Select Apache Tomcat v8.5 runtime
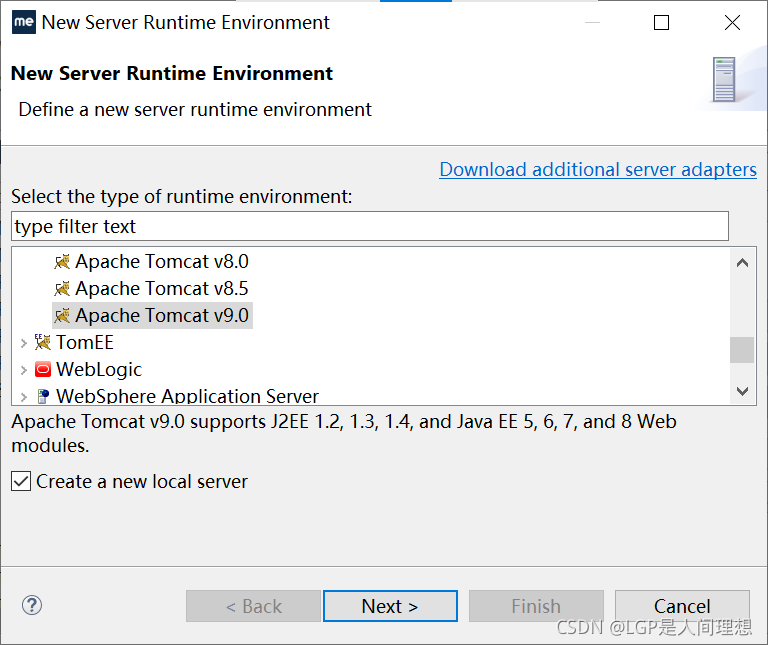This screenshot has width=768, height=645. click(162, 289)
